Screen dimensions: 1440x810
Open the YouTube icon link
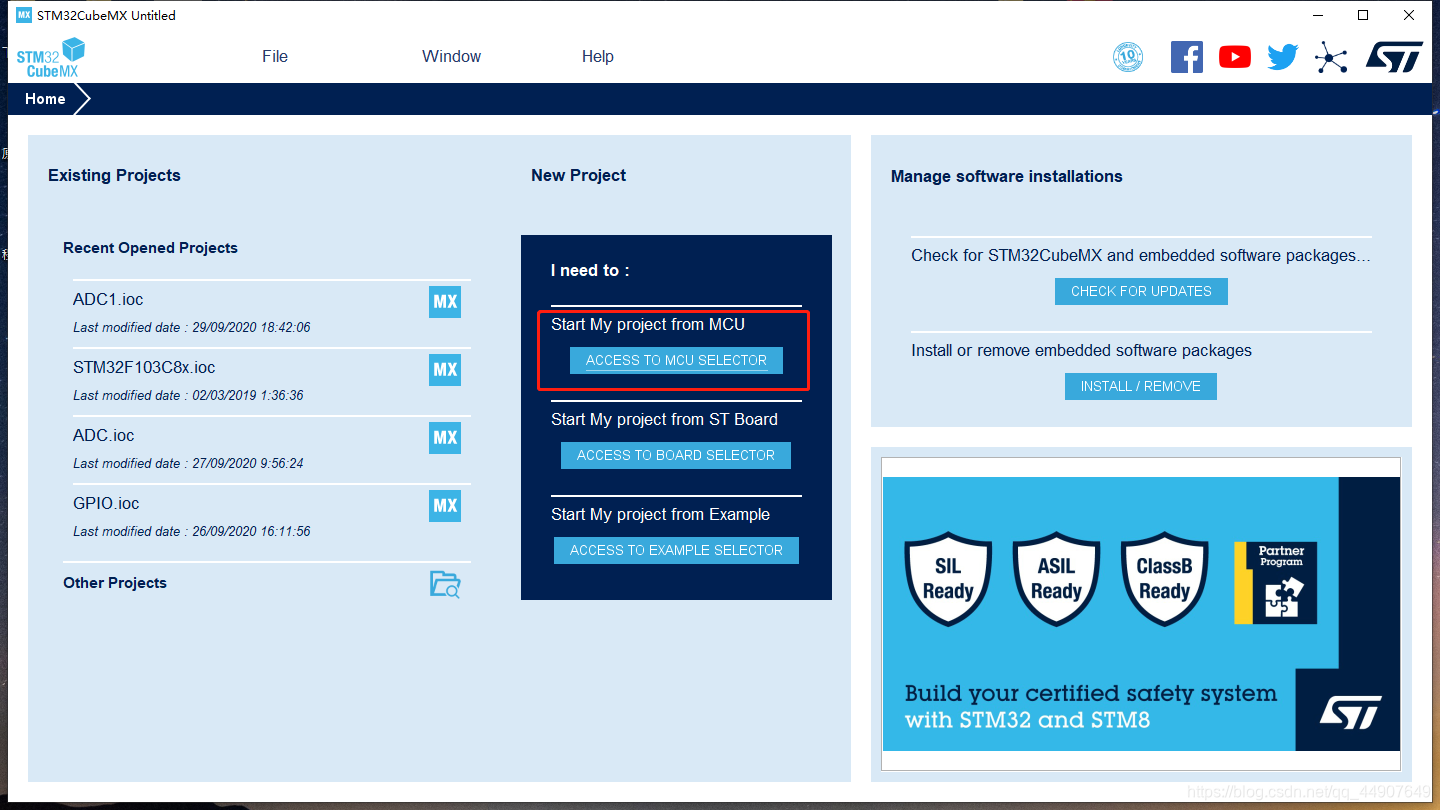[x=1235, y=57]
